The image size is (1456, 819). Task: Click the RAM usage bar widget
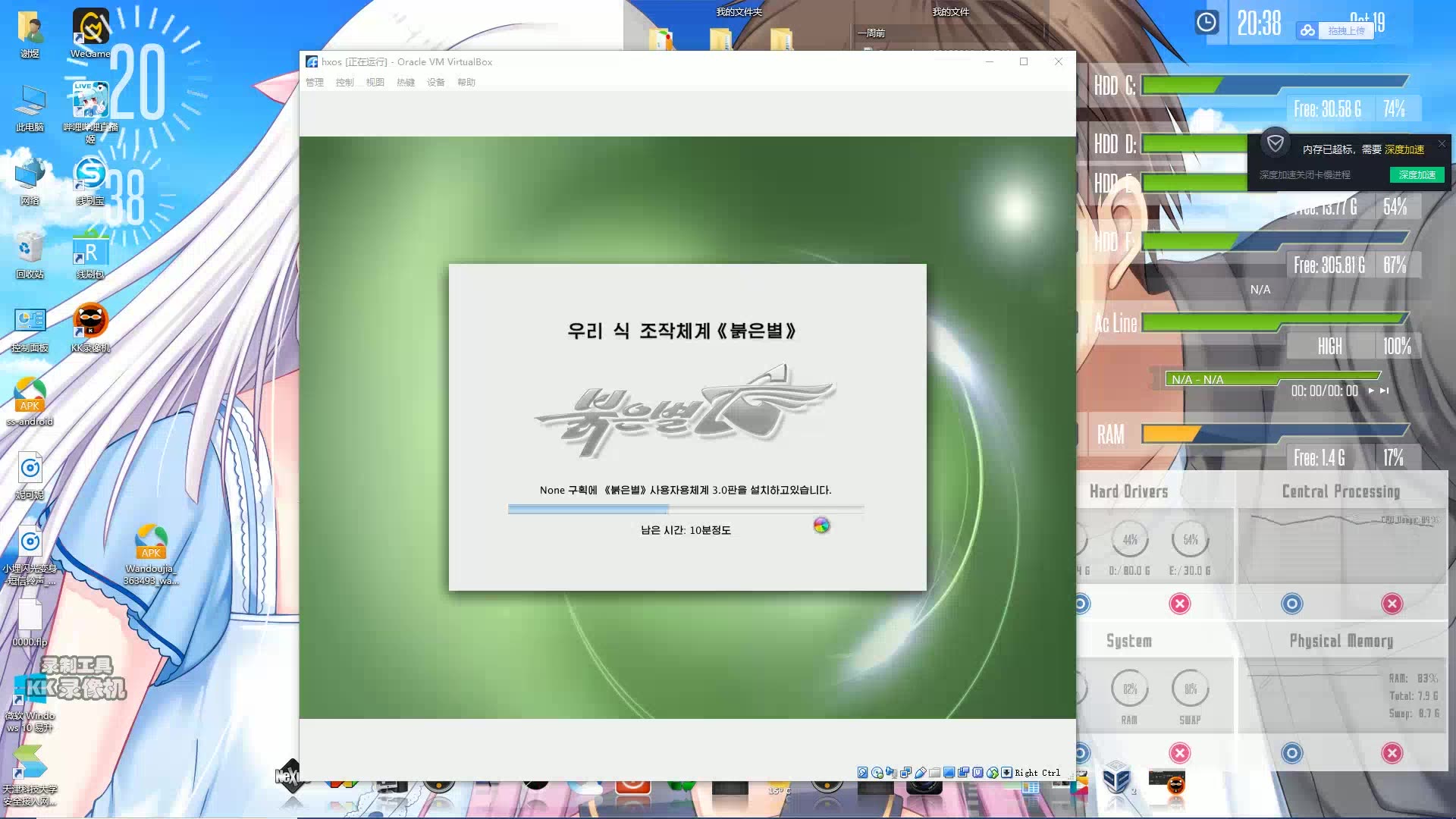tap(1274, 434)
